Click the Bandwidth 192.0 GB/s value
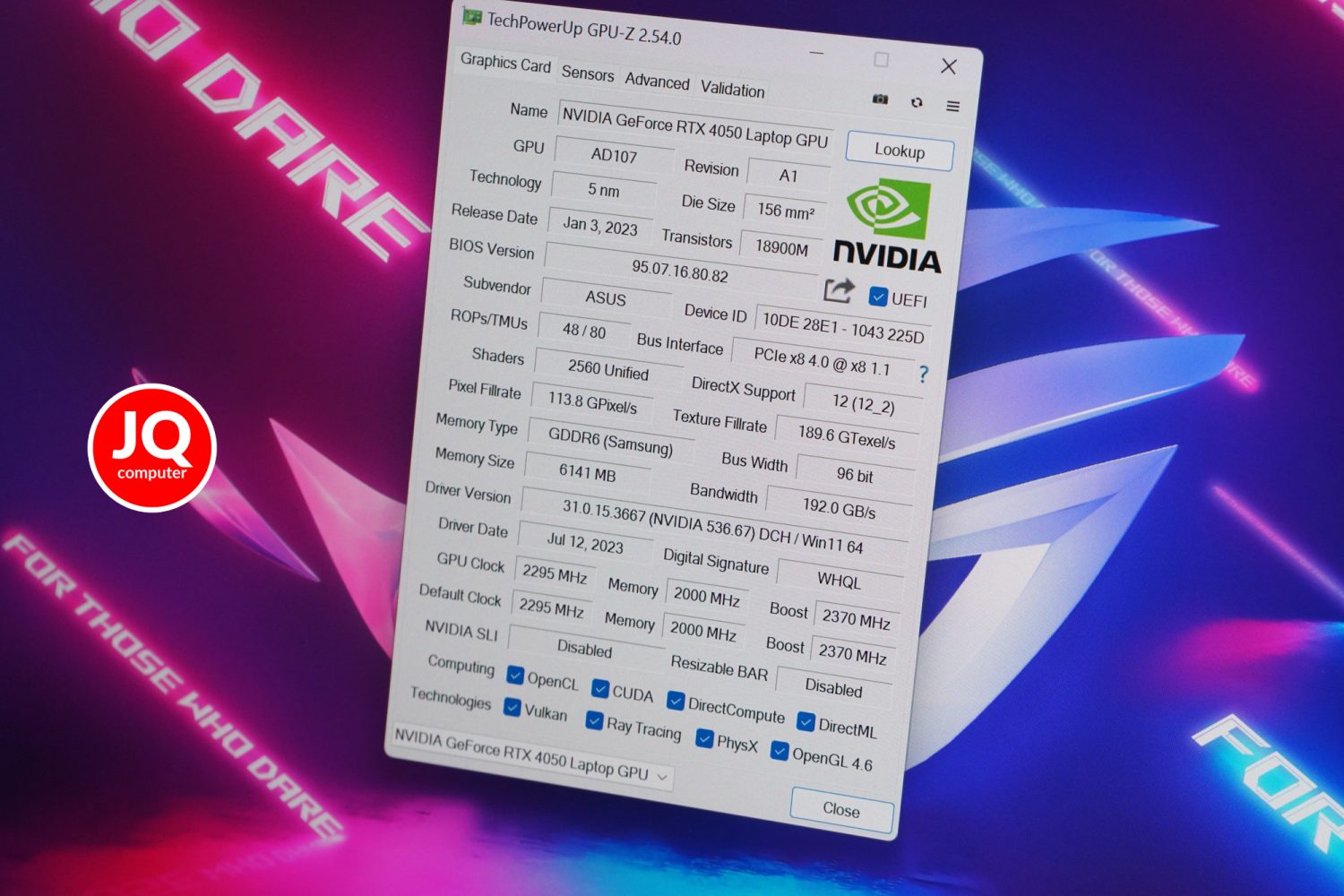The image size is (1344, 896). pos(839,509)
